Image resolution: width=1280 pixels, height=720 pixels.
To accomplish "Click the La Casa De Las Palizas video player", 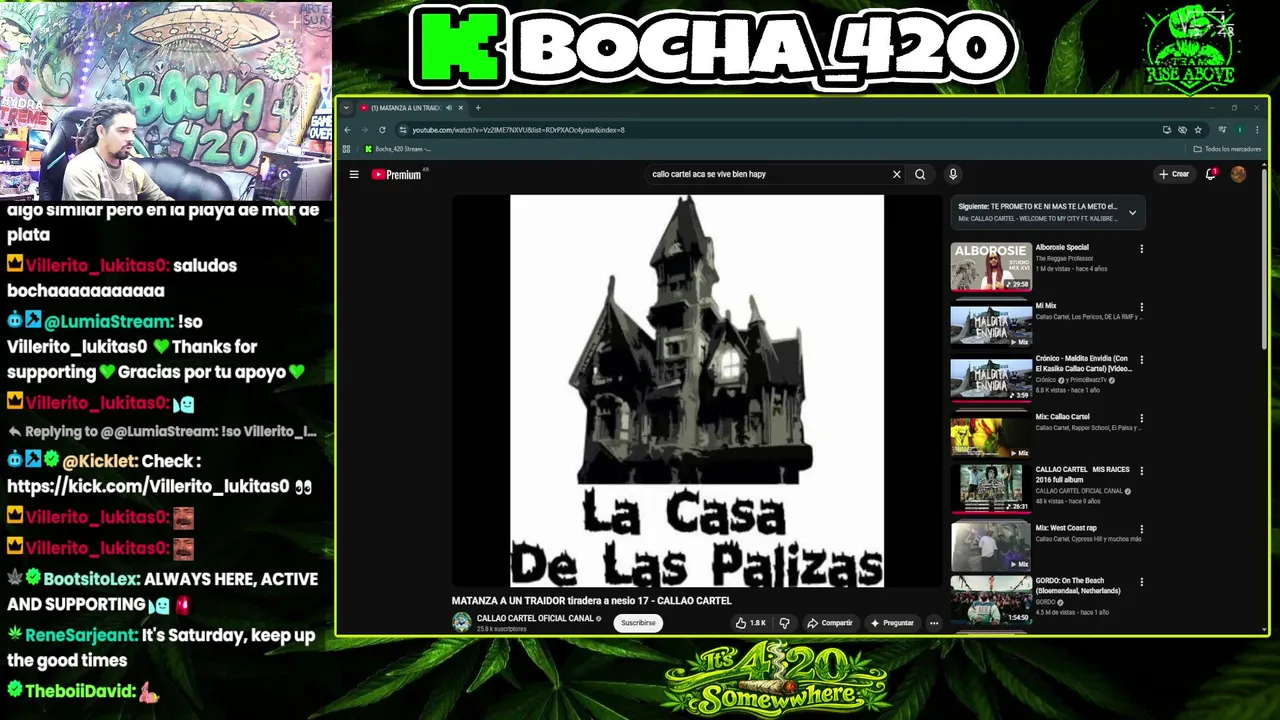I will [697, 390].
